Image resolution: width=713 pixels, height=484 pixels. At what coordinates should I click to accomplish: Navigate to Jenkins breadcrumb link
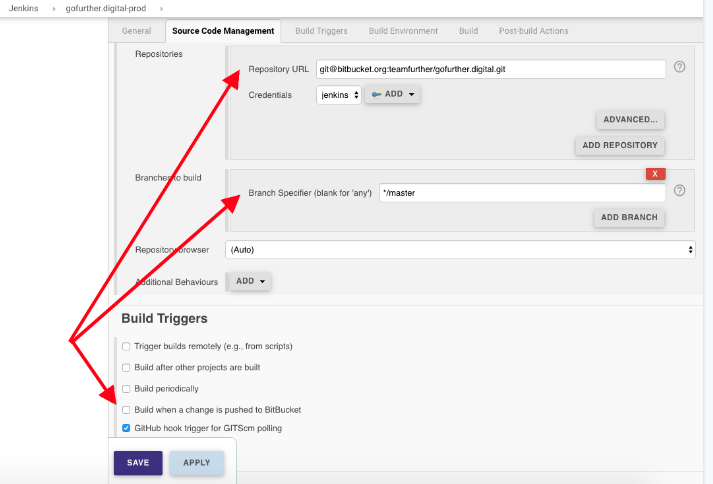point(24,8)
